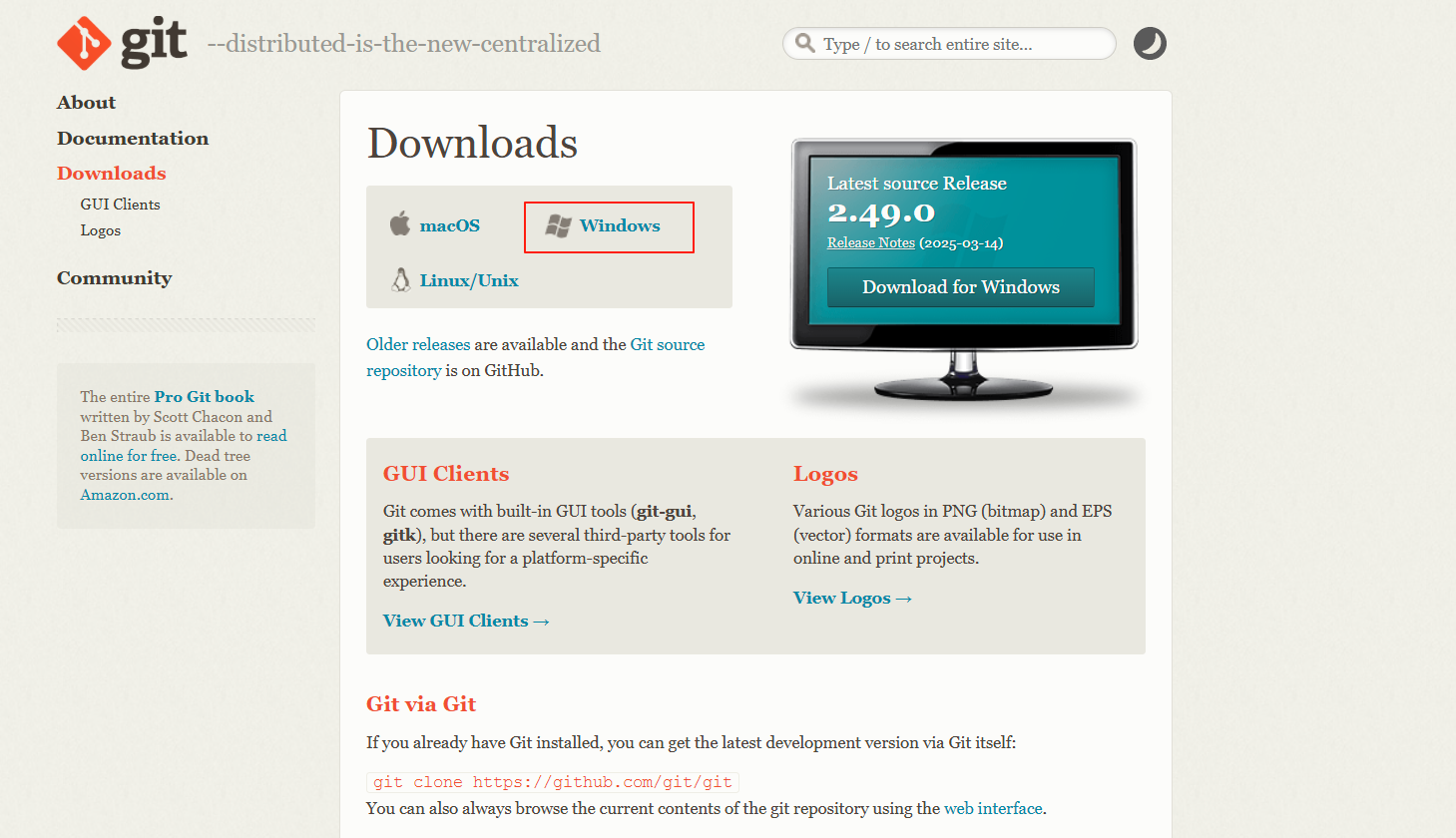Click the tagline --distributed-is-the-new-centralized
The height and width of the screenshot is (838, 1456).
404,44
